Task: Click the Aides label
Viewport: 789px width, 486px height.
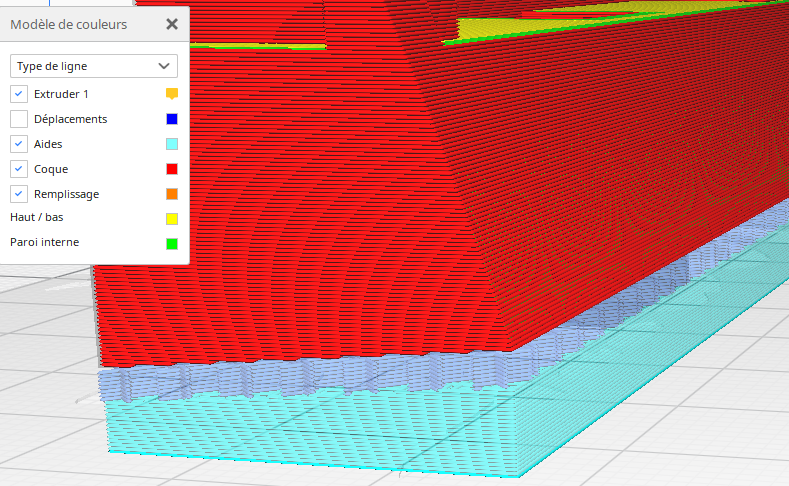Action: [48, 144]
